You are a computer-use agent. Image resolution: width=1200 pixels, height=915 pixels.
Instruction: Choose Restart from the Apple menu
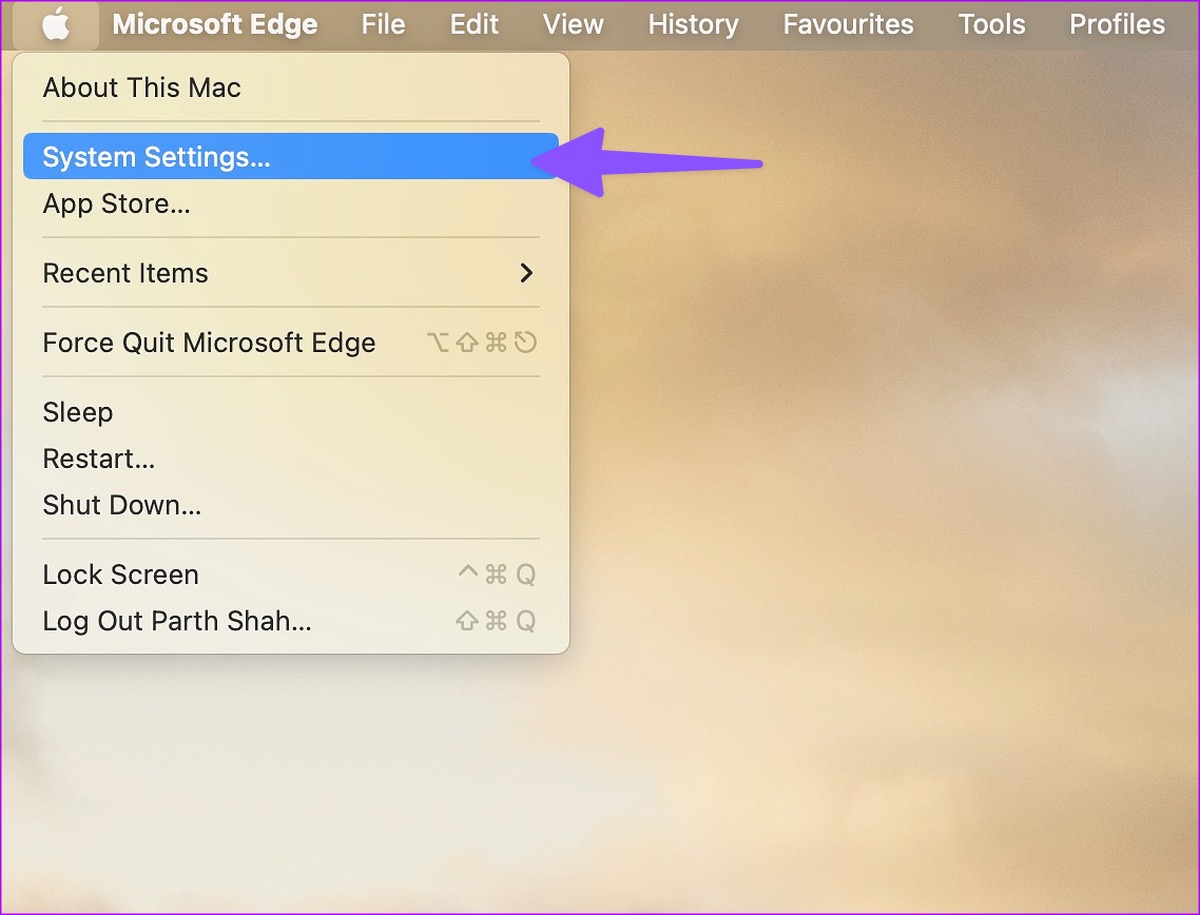coord(98,458)
